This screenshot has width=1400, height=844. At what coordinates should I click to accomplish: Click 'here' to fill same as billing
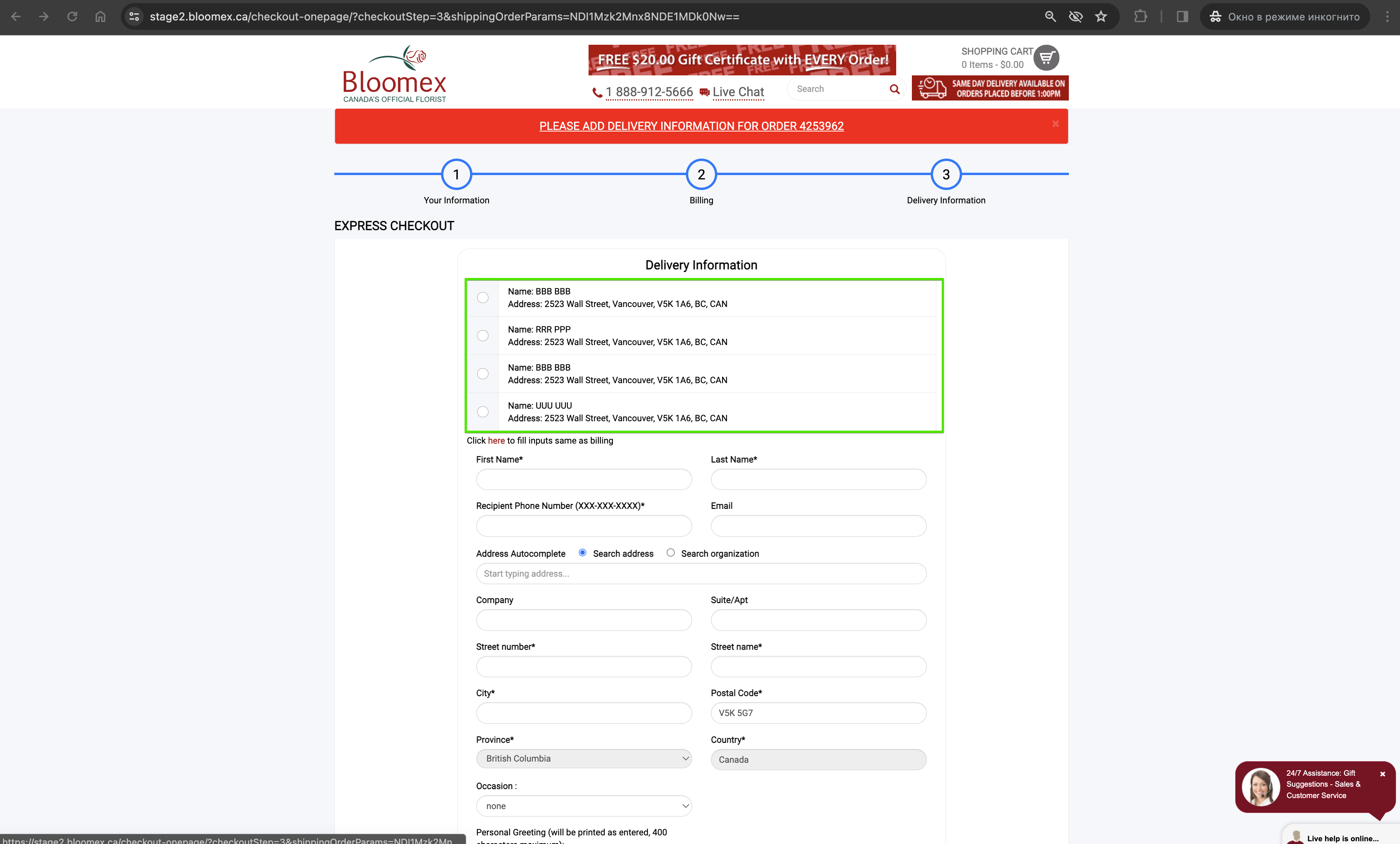tap(496, 440)
